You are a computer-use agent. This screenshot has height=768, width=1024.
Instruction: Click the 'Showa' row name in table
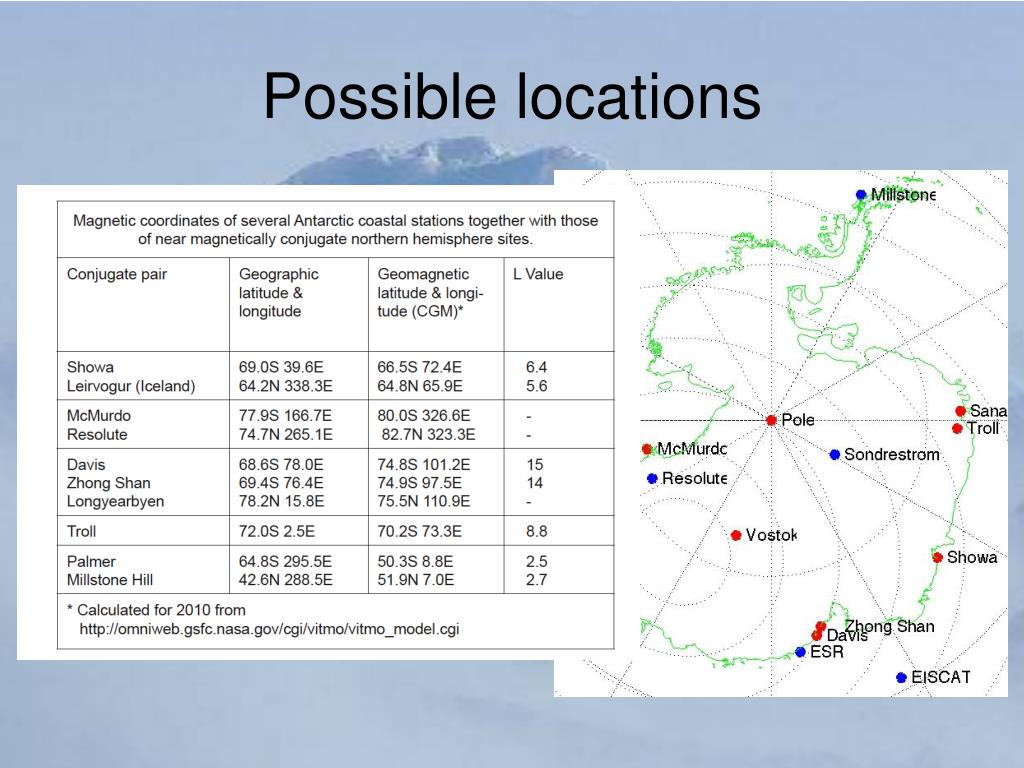[x=90, y=367]
